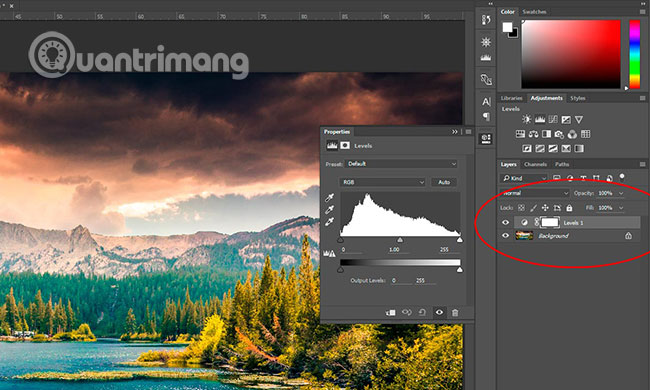
Task: Select the Color tab
Action: coord(507,12)
